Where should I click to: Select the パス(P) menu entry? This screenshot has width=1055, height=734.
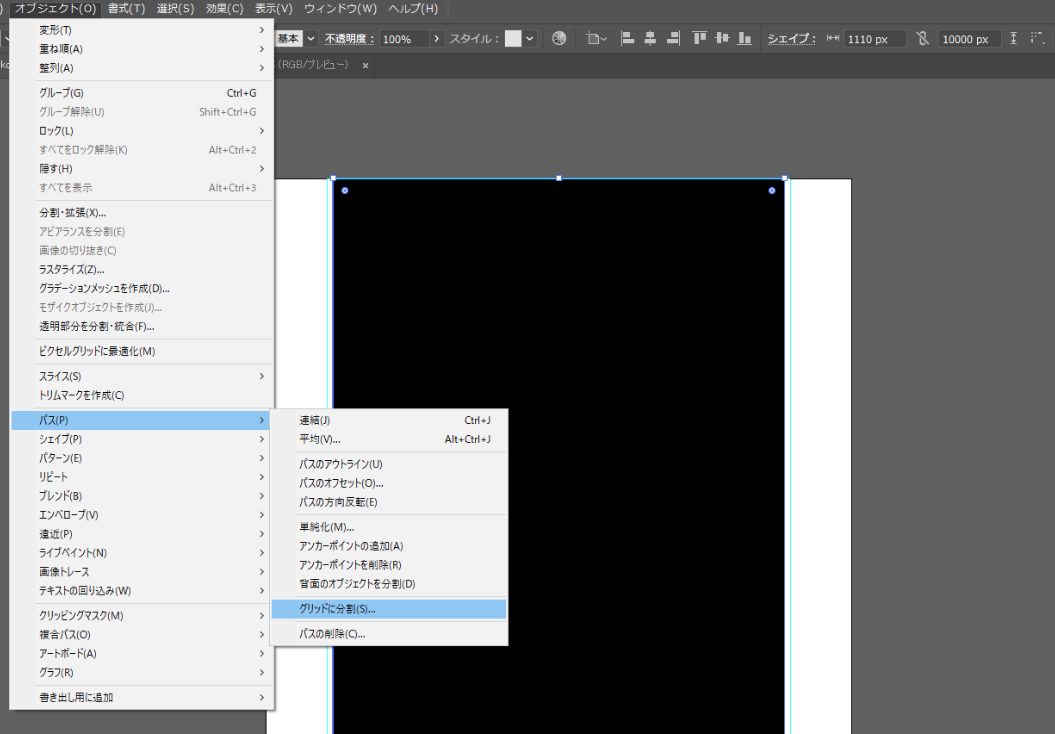click(141, 420)
